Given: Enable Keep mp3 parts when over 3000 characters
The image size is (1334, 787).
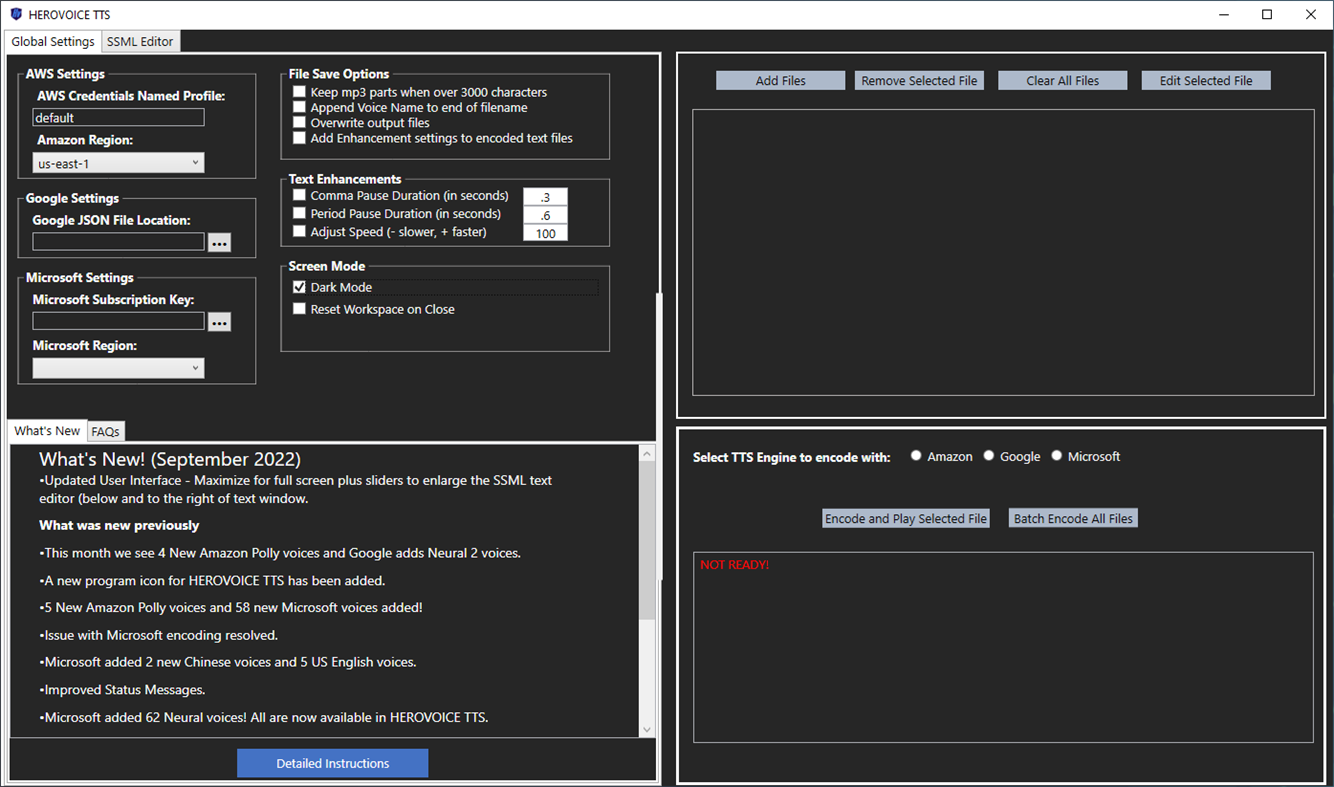Looking at the screenshot, I should coord(299,91).
